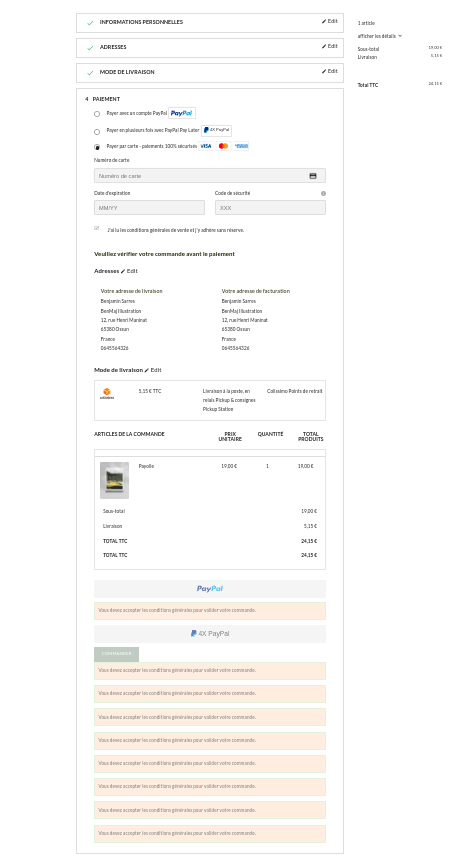This screenshot has height=865, width=453.
Task: Select PayPal Pay Later installments radio
Action: point(97,132)
